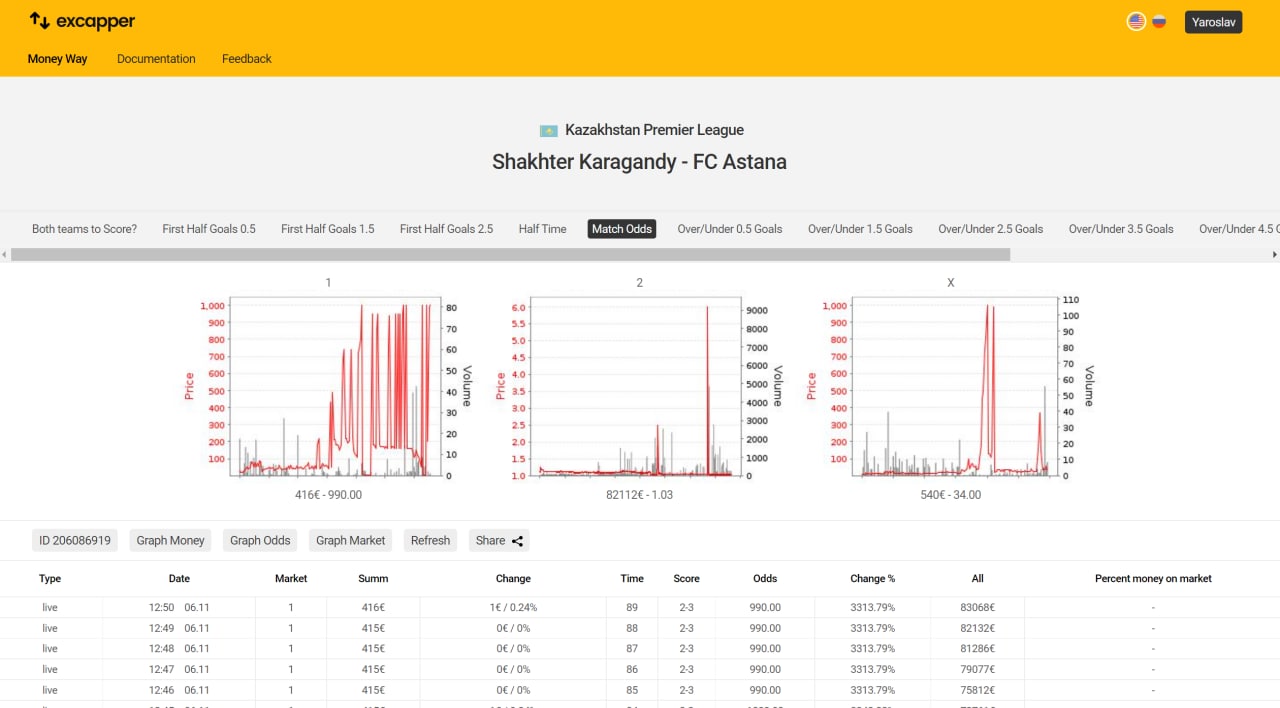Select the Over/Under 2.5 Goals market
Screen dimensions: 1280x708
[x=990, y=229]
